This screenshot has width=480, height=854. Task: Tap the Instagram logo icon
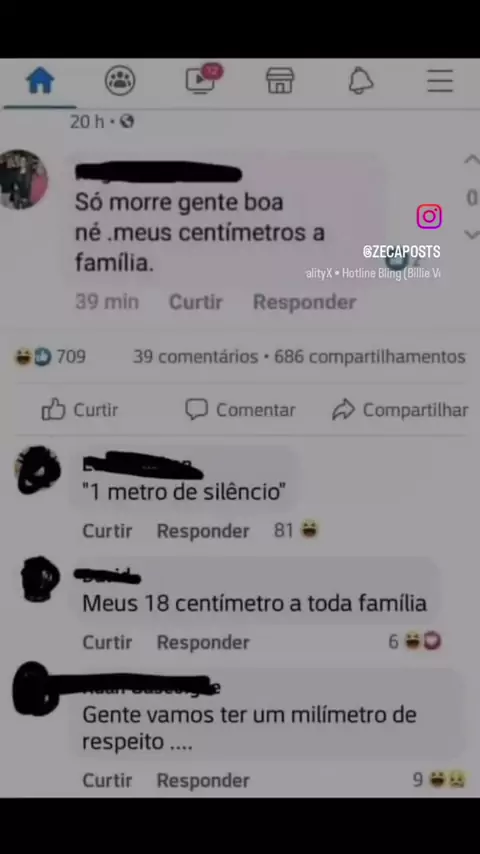pyautogui.click(x=429, y=216)
